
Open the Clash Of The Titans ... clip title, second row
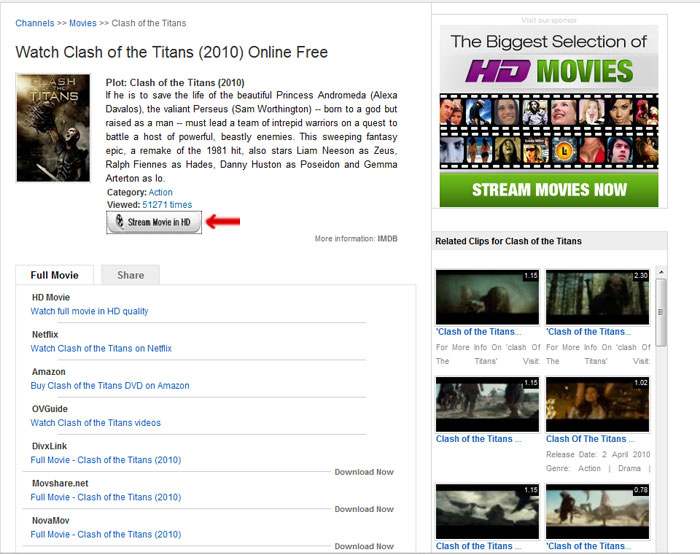(x=590, y=439)
